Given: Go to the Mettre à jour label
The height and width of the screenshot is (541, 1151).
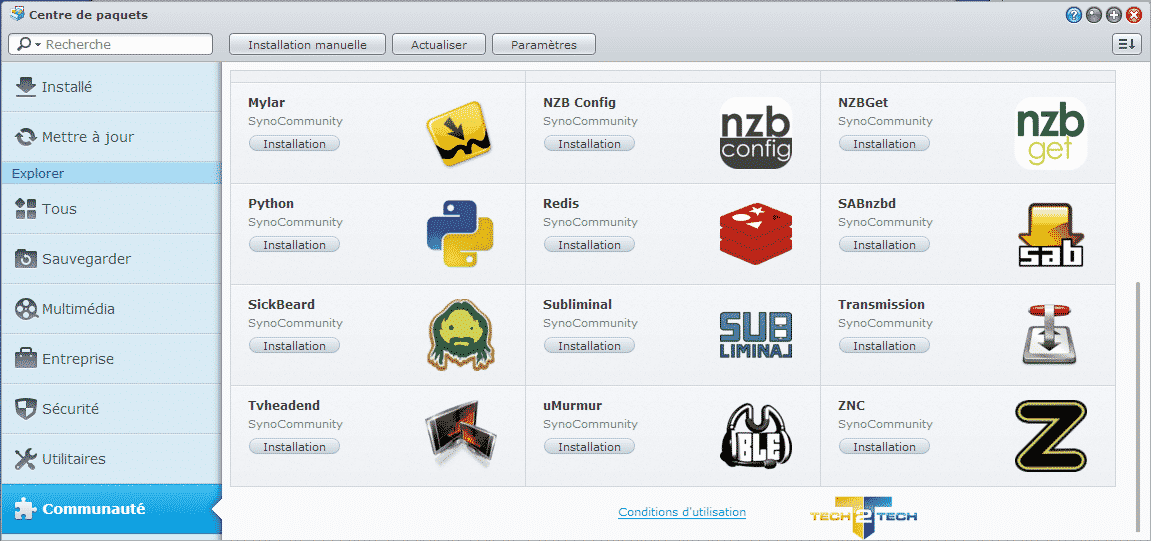Looking at the screenshot, I should pyautogui.click(x=88, y=137).
